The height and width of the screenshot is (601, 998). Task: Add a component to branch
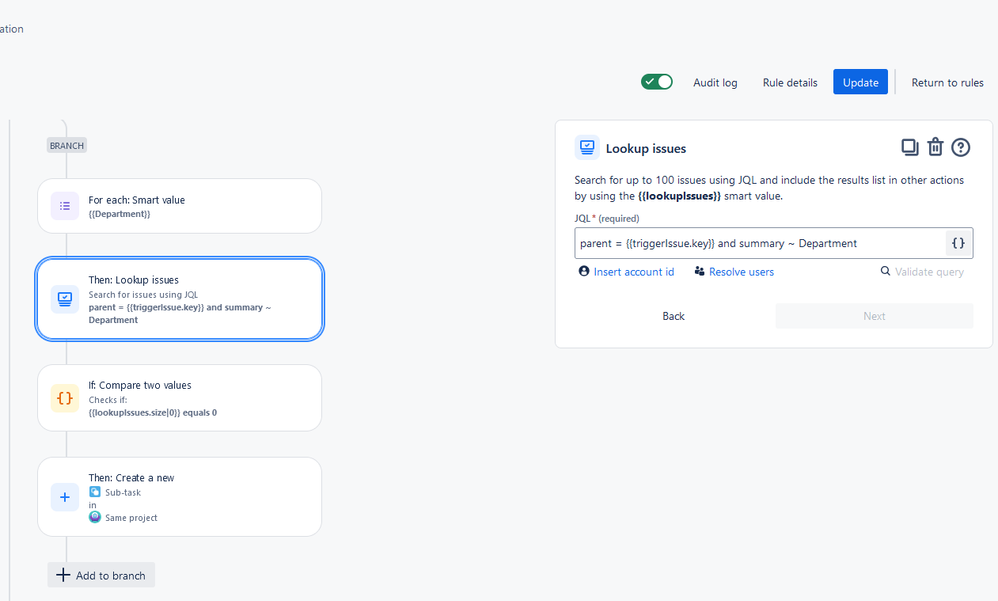coord(101,575)
